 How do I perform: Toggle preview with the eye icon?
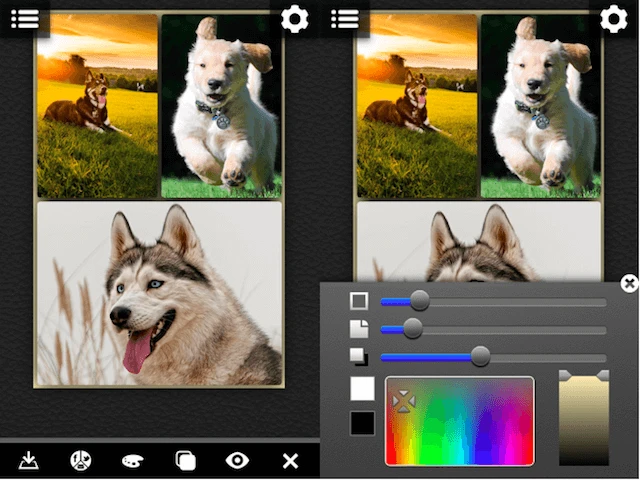[x=237, y=460]
